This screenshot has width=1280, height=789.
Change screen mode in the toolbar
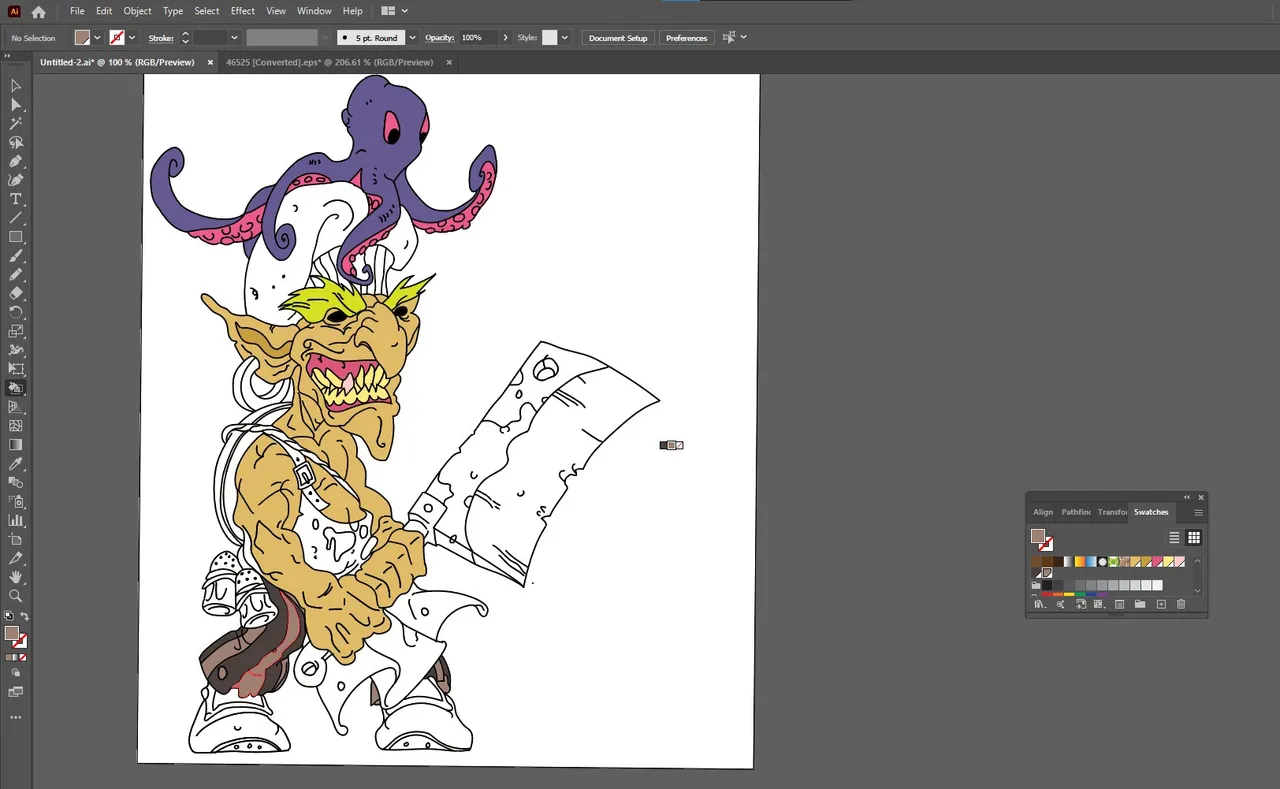16,691
